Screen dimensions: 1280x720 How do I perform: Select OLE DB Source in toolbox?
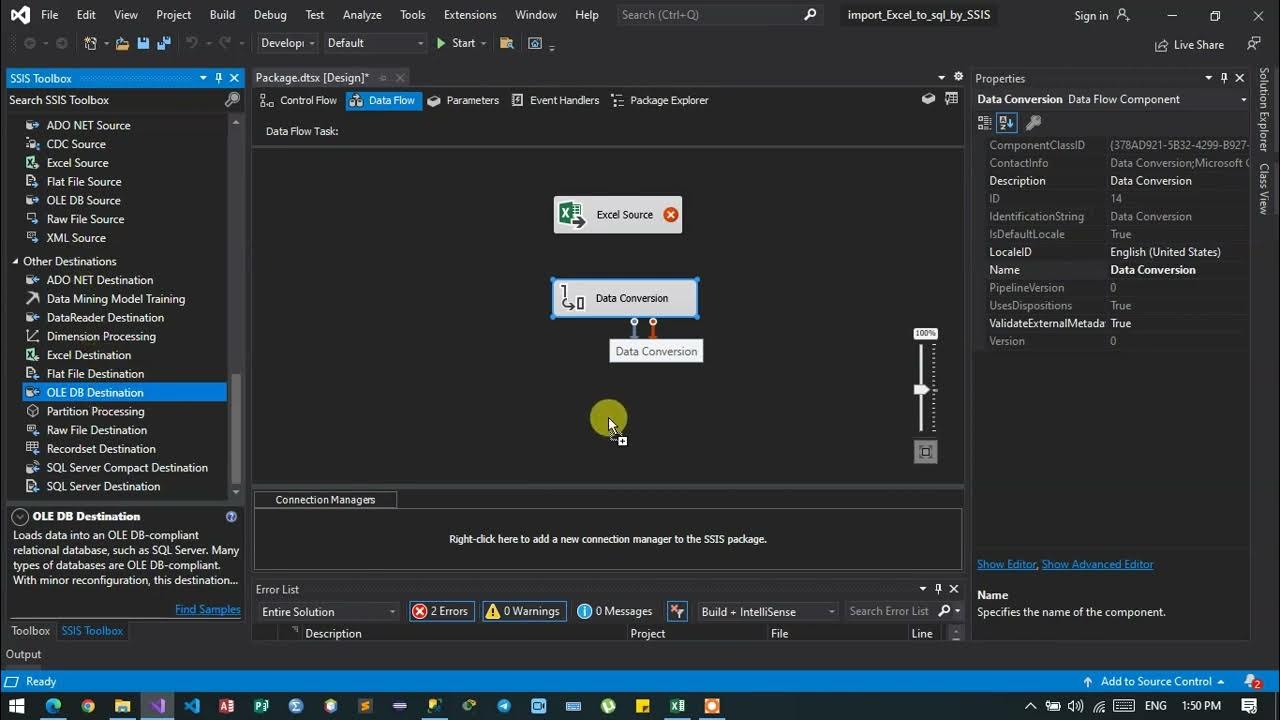(x=83, y=200)
